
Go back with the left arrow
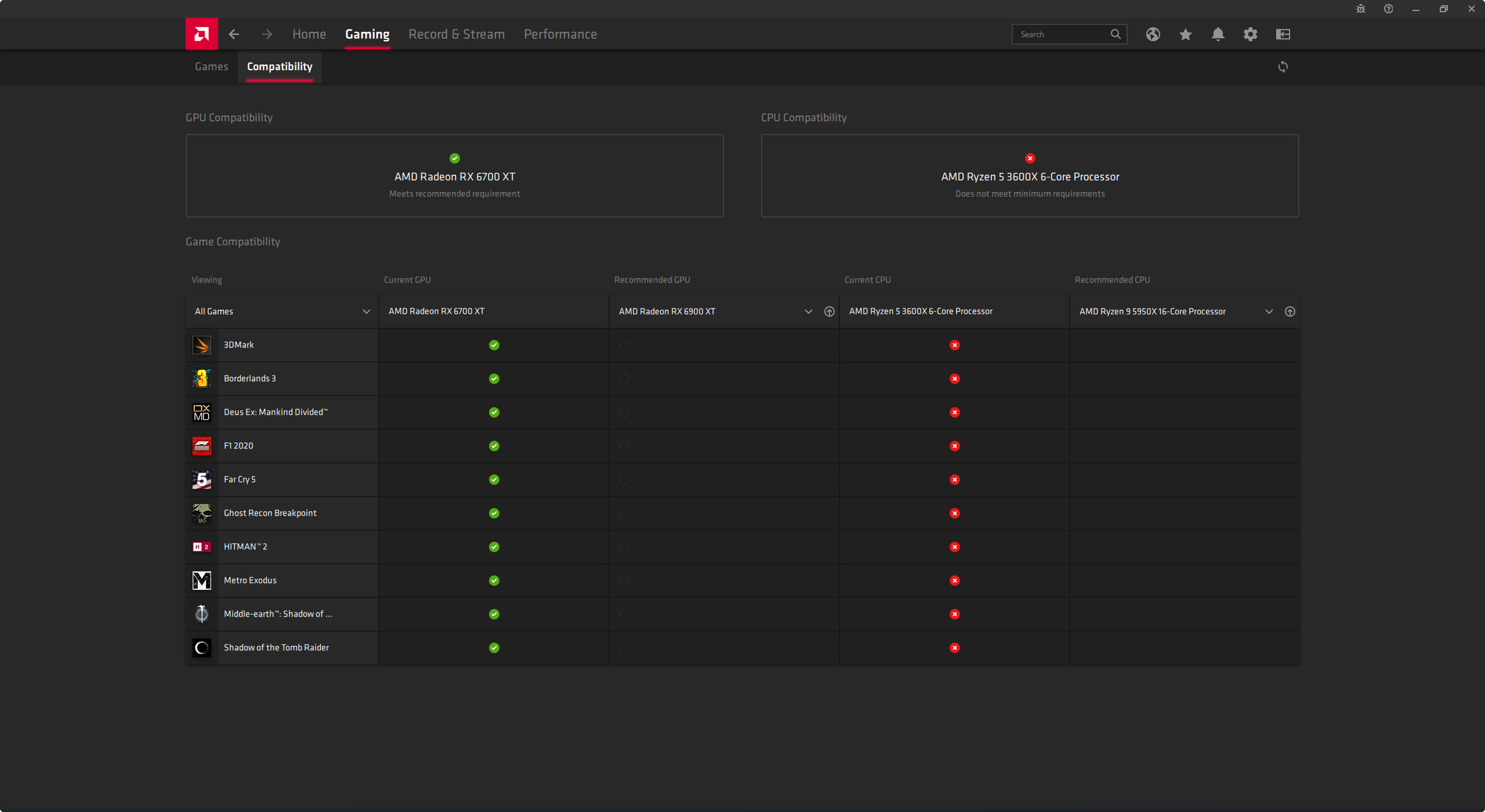tap(234, 34)
